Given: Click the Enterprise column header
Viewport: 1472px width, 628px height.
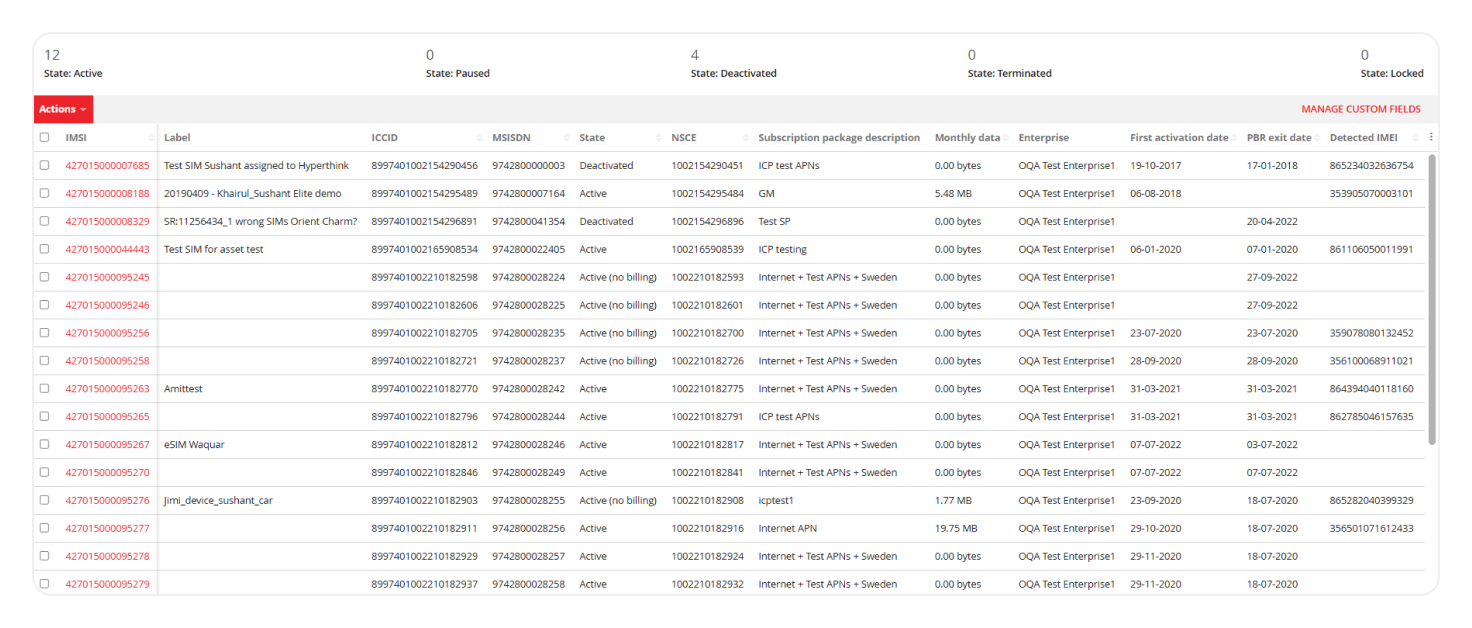Looking at the screenshot, I should [1043, 138].
